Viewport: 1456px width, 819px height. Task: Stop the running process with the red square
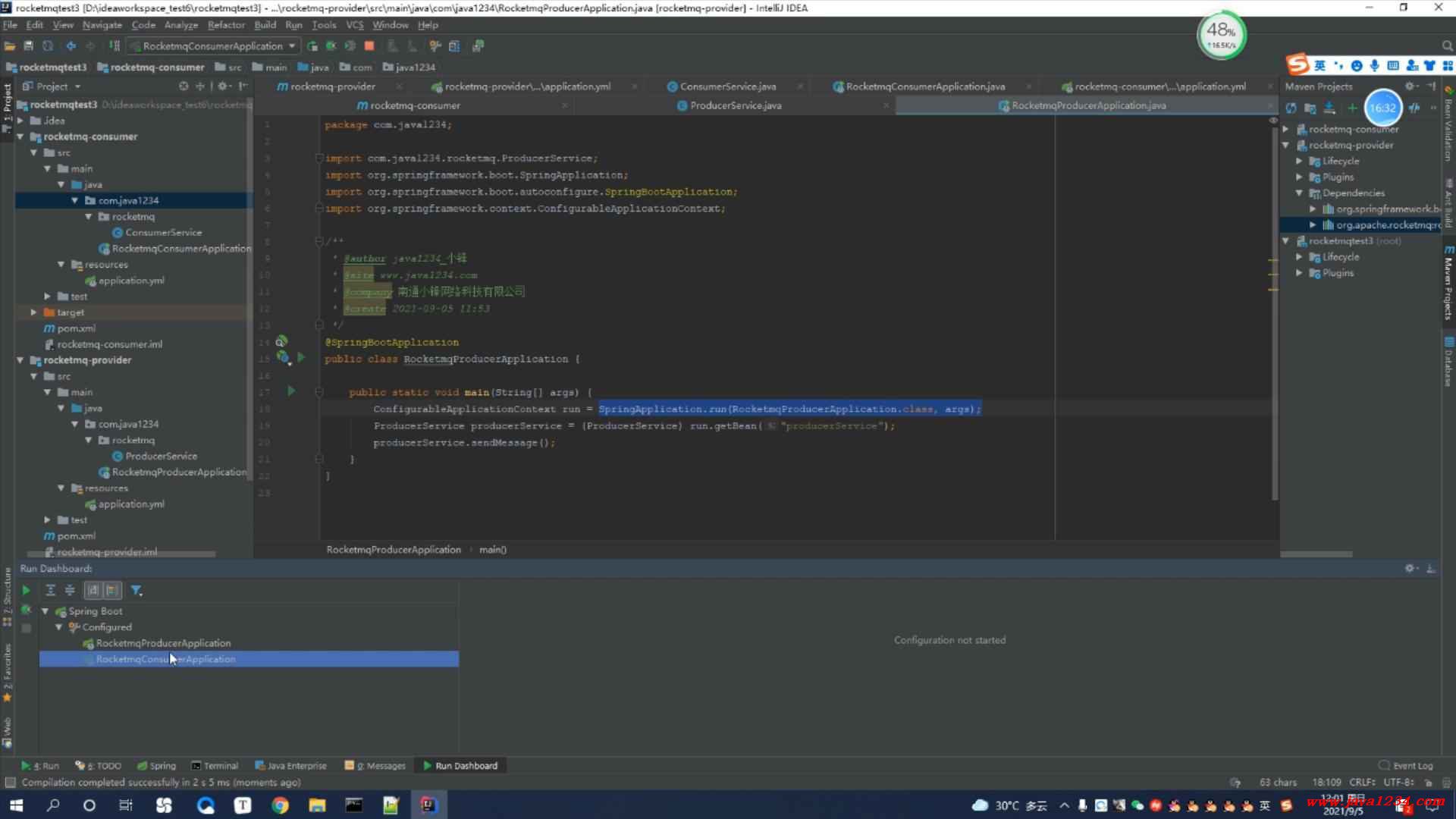(369, 46)
